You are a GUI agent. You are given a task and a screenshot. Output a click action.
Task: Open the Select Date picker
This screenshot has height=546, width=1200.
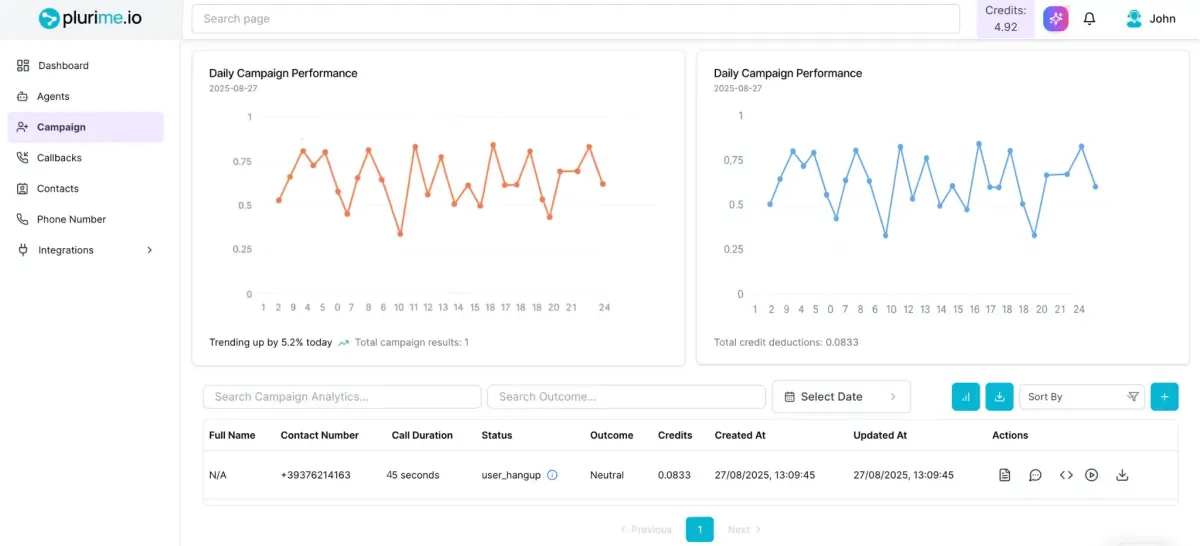tap(841, 397)
